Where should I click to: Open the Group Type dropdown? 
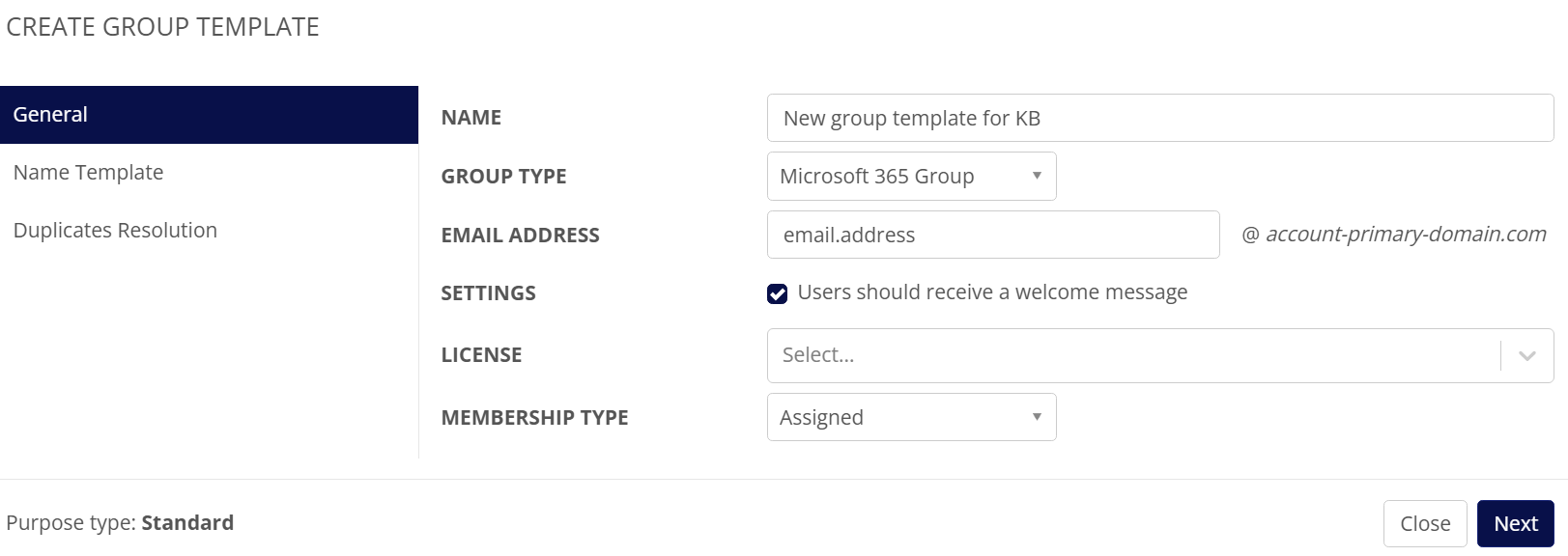click(911, 177)
